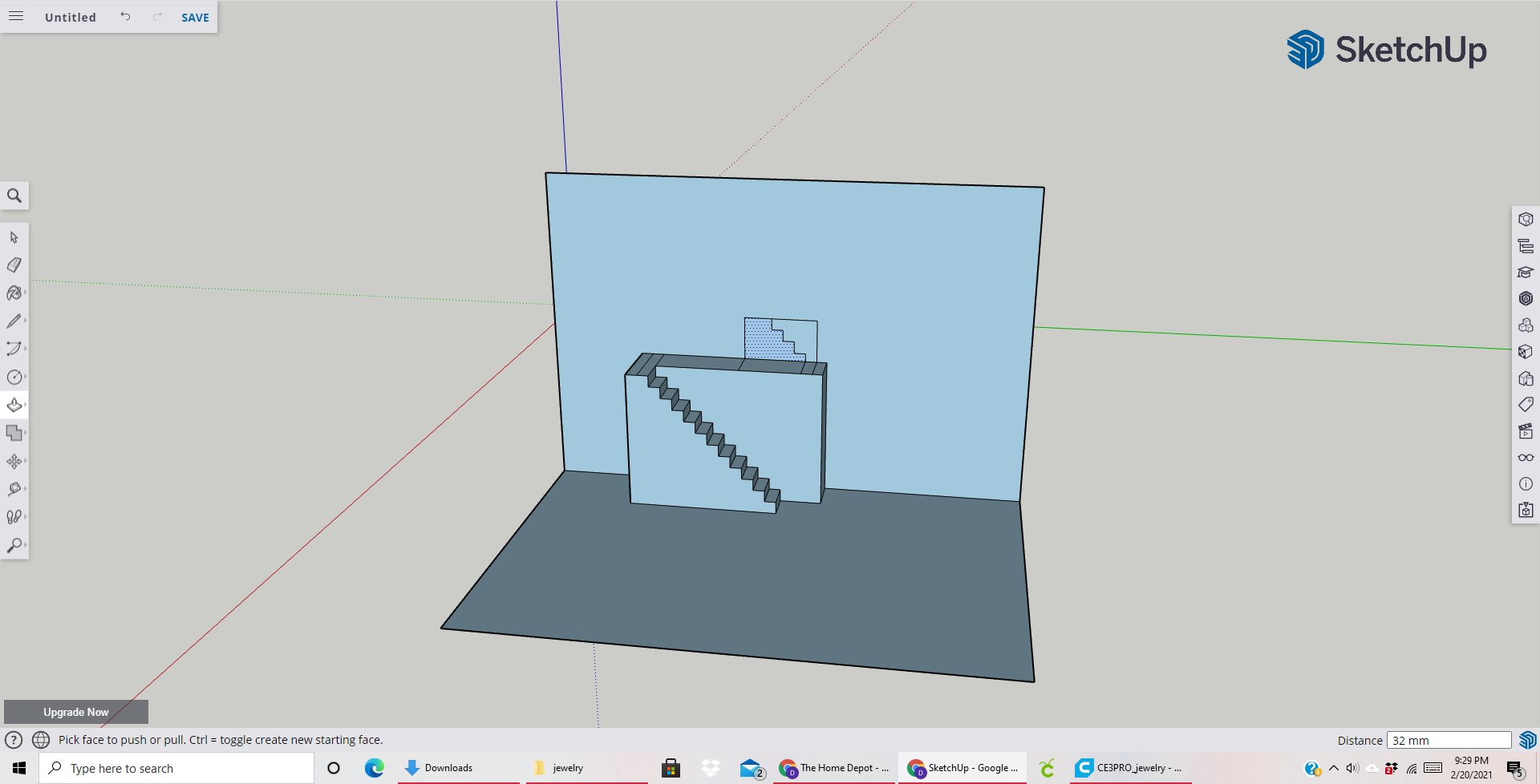Viewport: 1540px width, 784px height.
Task: Select the Eraser tool
Action: (14, 265)
